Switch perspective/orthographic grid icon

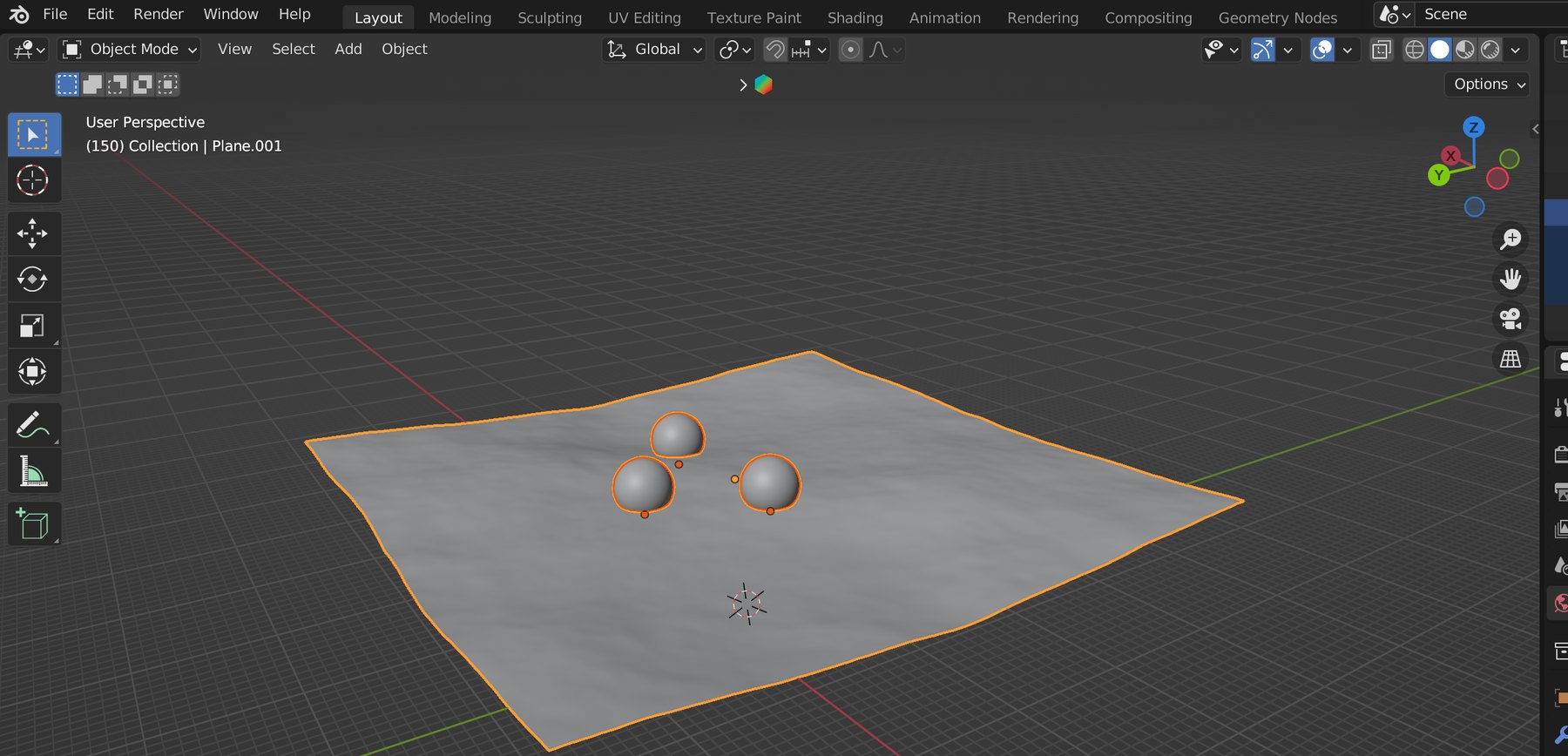1511,359
